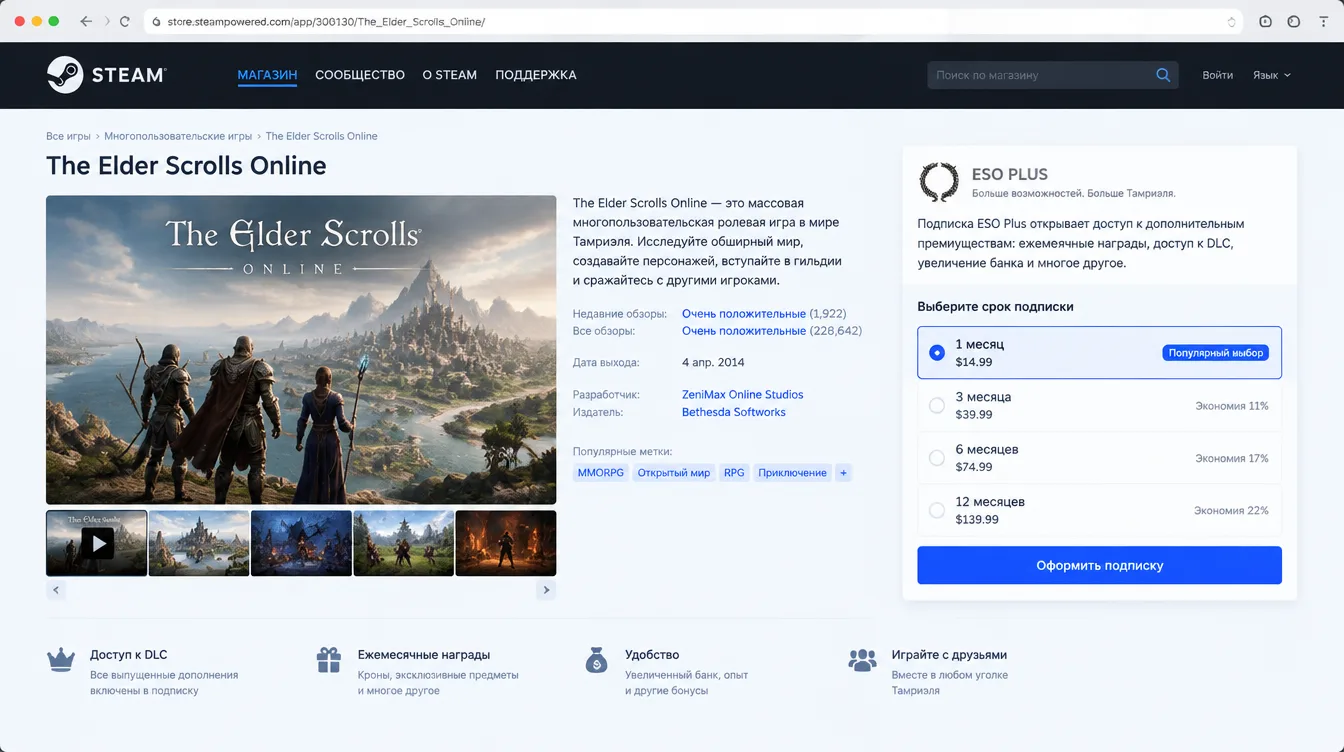Open the ZeniMax Online Studios developer link
Screen dimensions: 1344x752
pyautogui.click(x=742, y=394)
